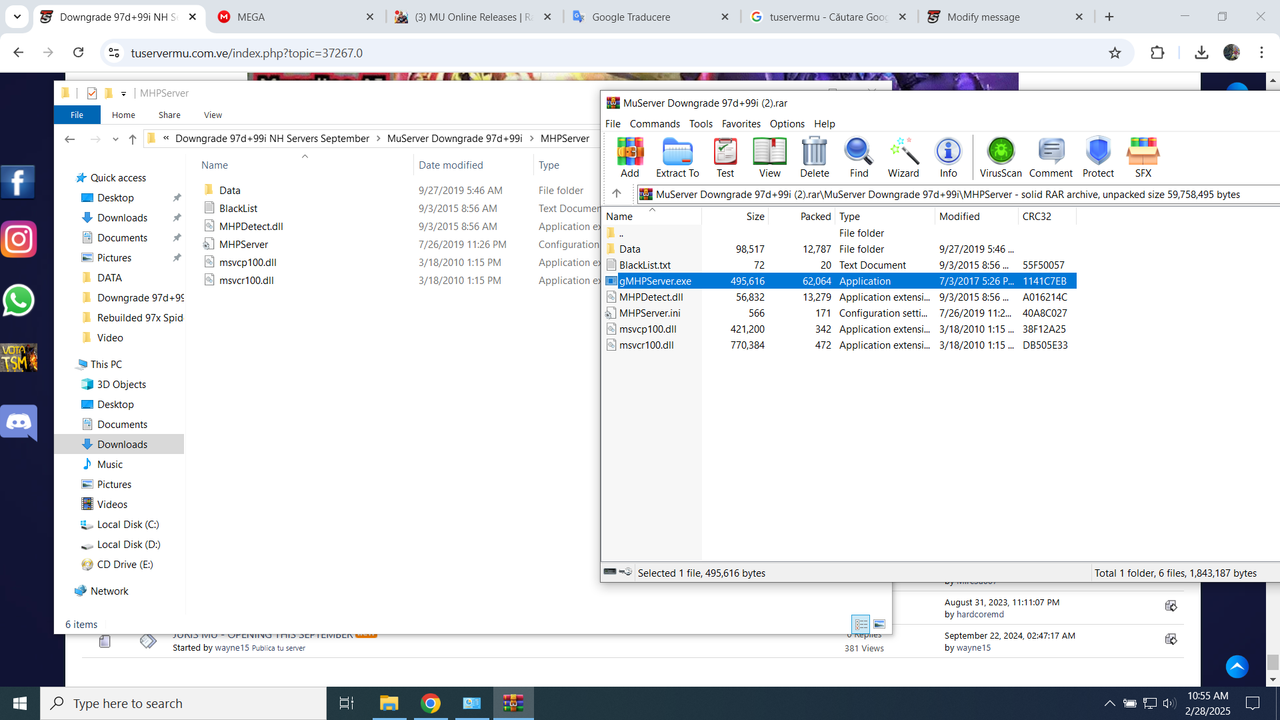Click the WhatsApp shortcut on the left
The height and width of the screenshot is (720, 1280).
[18, 300]
